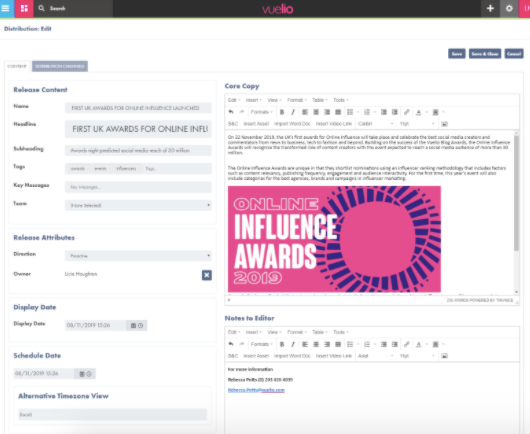Decrease indent in Core Copy editor

click(x=384, y=112)
